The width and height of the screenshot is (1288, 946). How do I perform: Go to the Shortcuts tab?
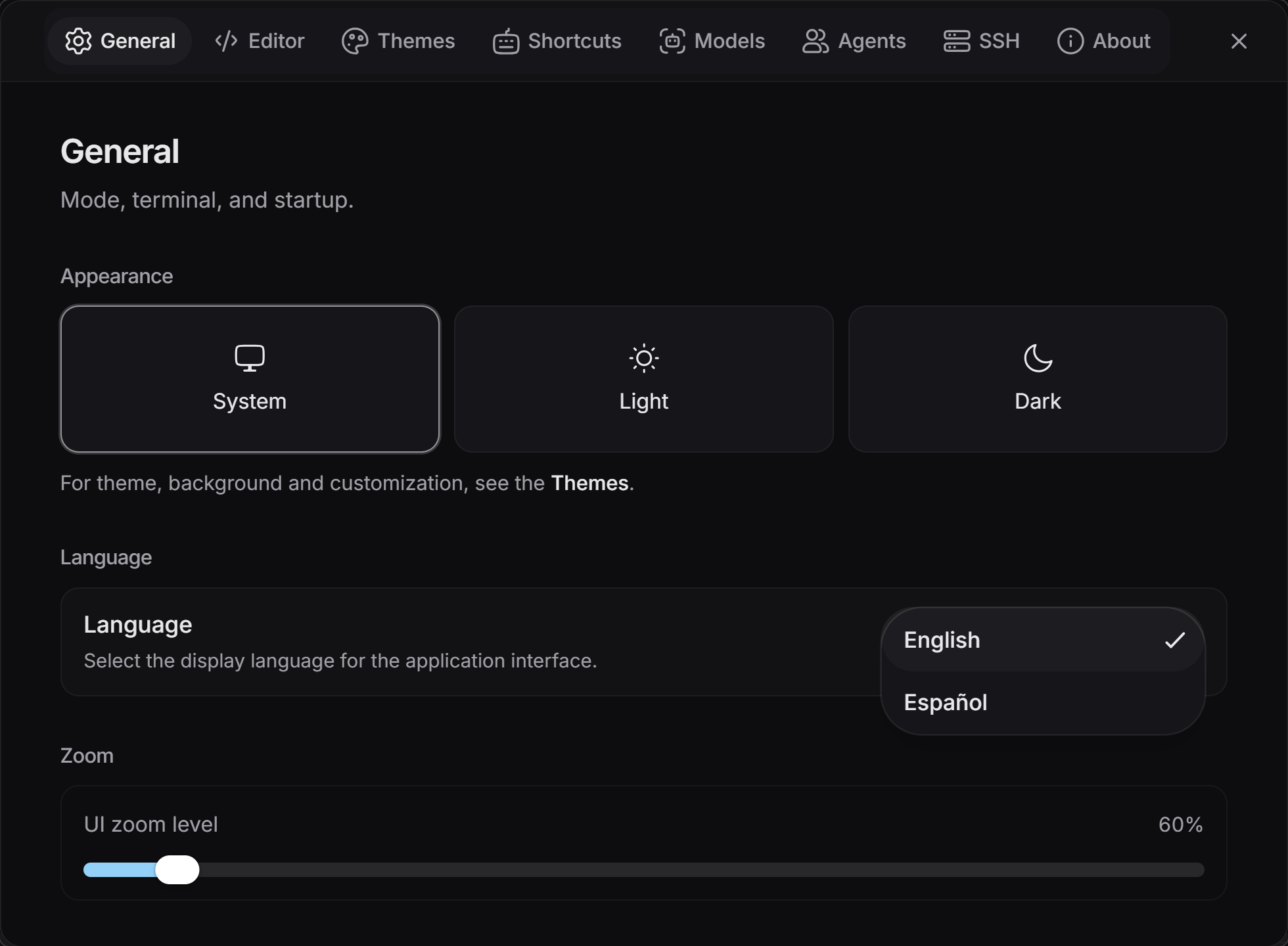click(x=557, y=41)
